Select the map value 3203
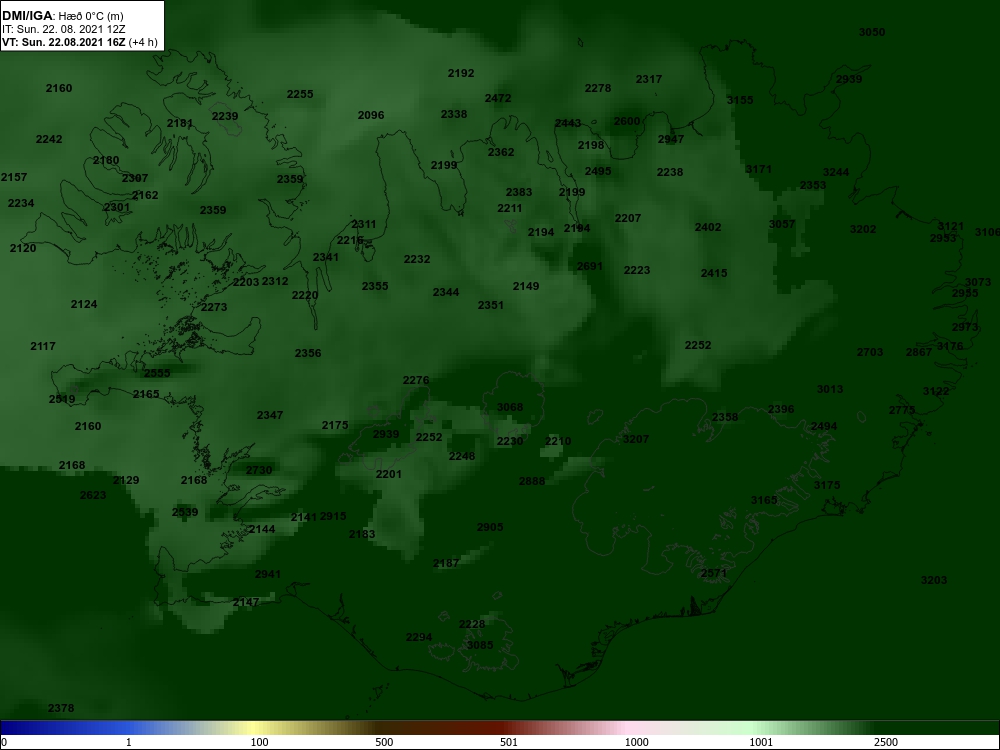Viewport: 1000px width, 750px height. pyautogui.click(x=934, y=580)
